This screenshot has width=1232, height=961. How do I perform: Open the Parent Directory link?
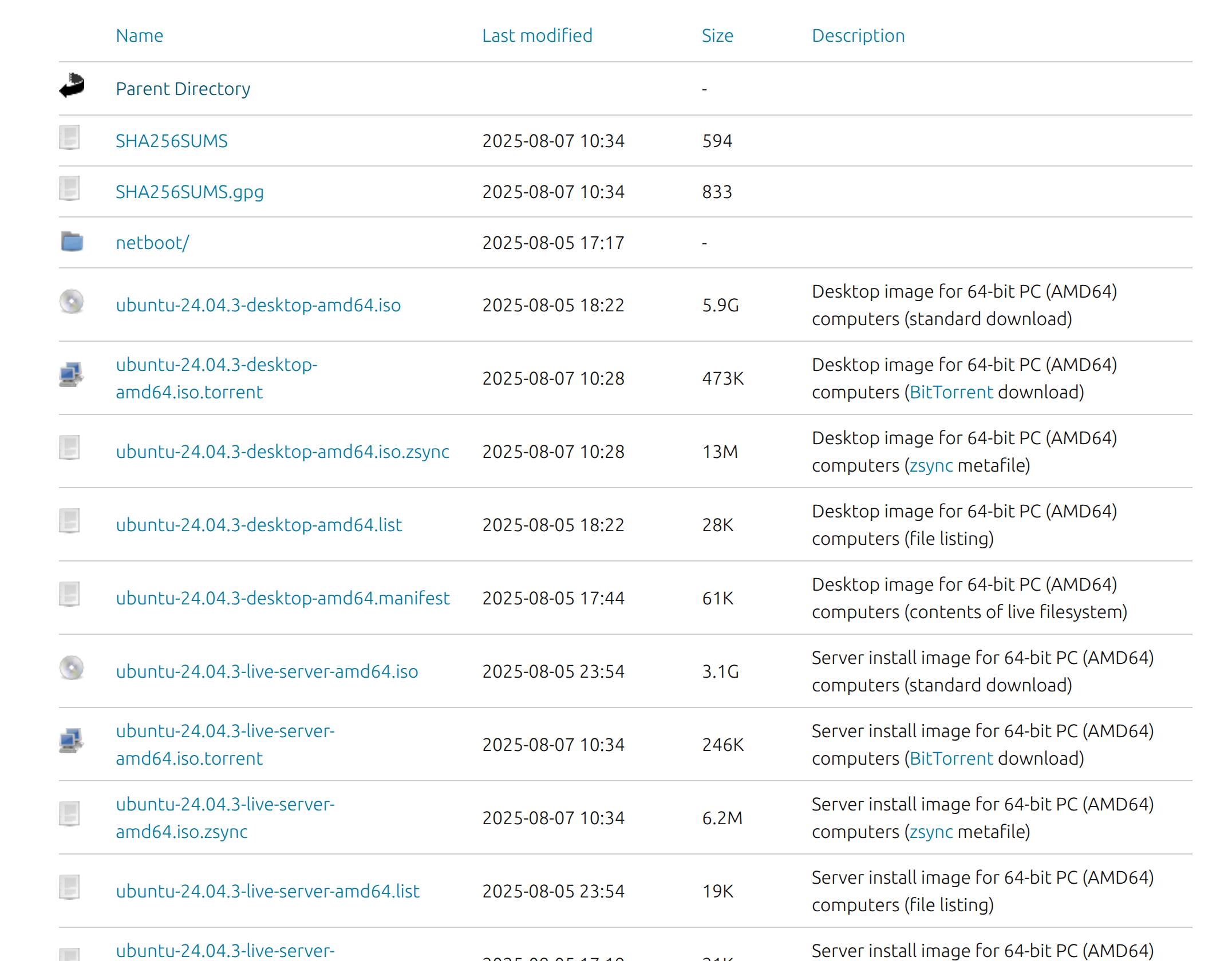(183, 89)
